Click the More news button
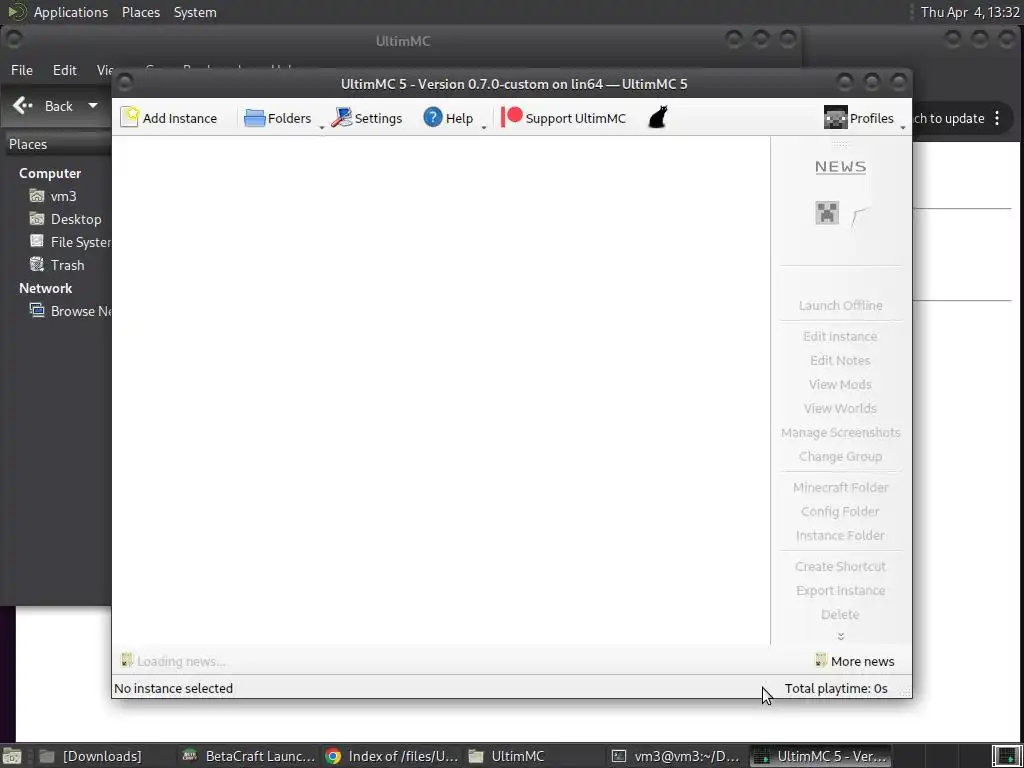This screenshot has height=768, width=1024. coord(855,661)
